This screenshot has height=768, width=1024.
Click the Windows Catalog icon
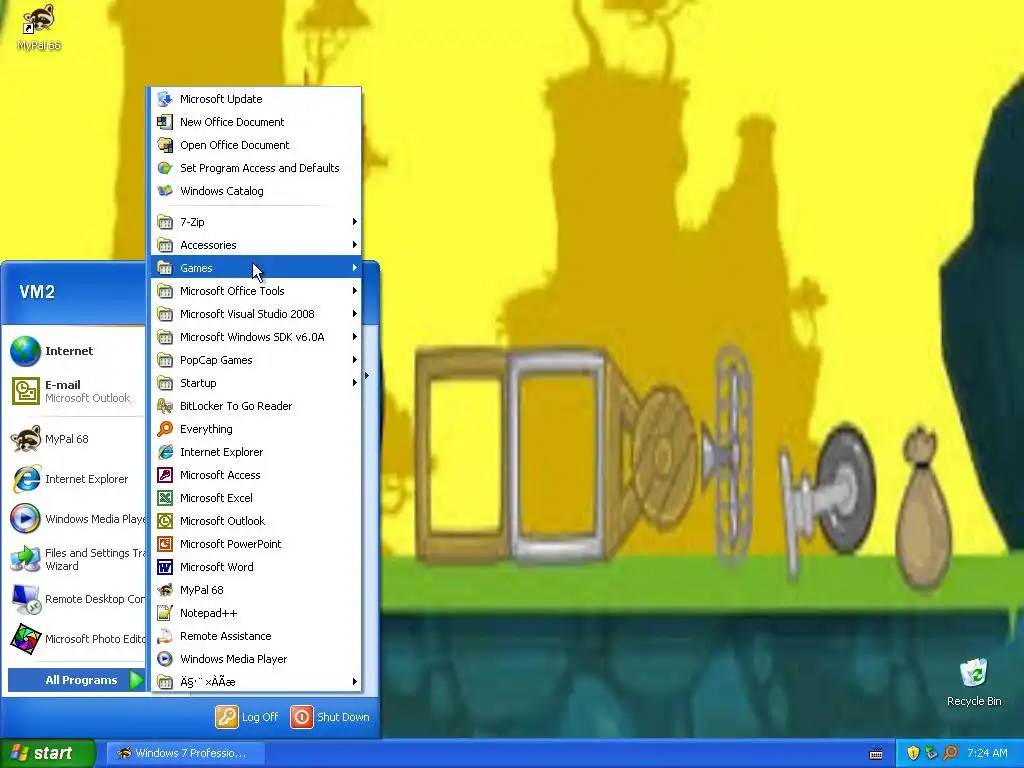tap(165, 191)
